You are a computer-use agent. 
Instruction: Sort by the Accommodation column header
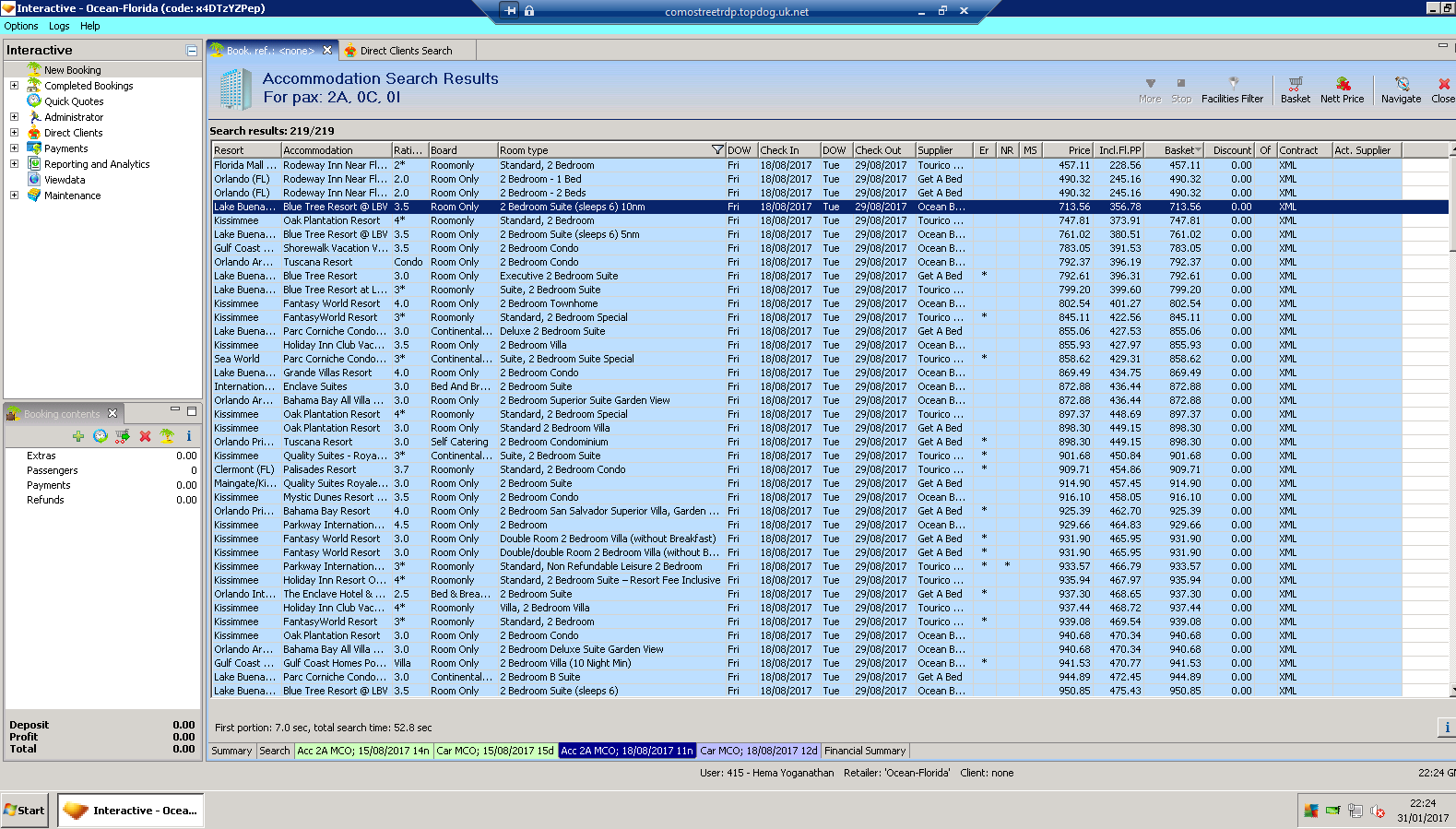336,150
